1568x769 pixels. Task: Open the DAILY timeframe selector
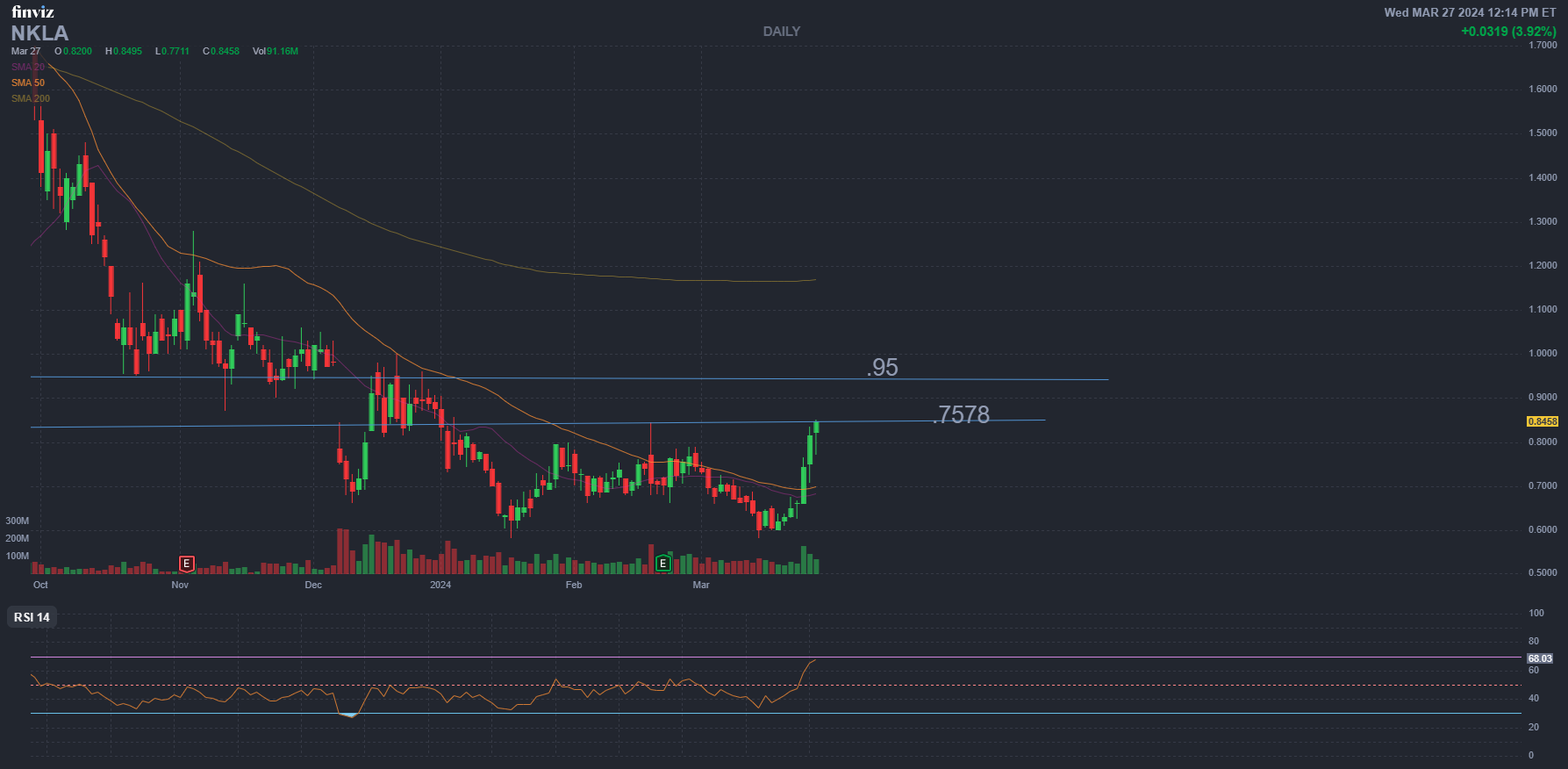tap(781, 32)
